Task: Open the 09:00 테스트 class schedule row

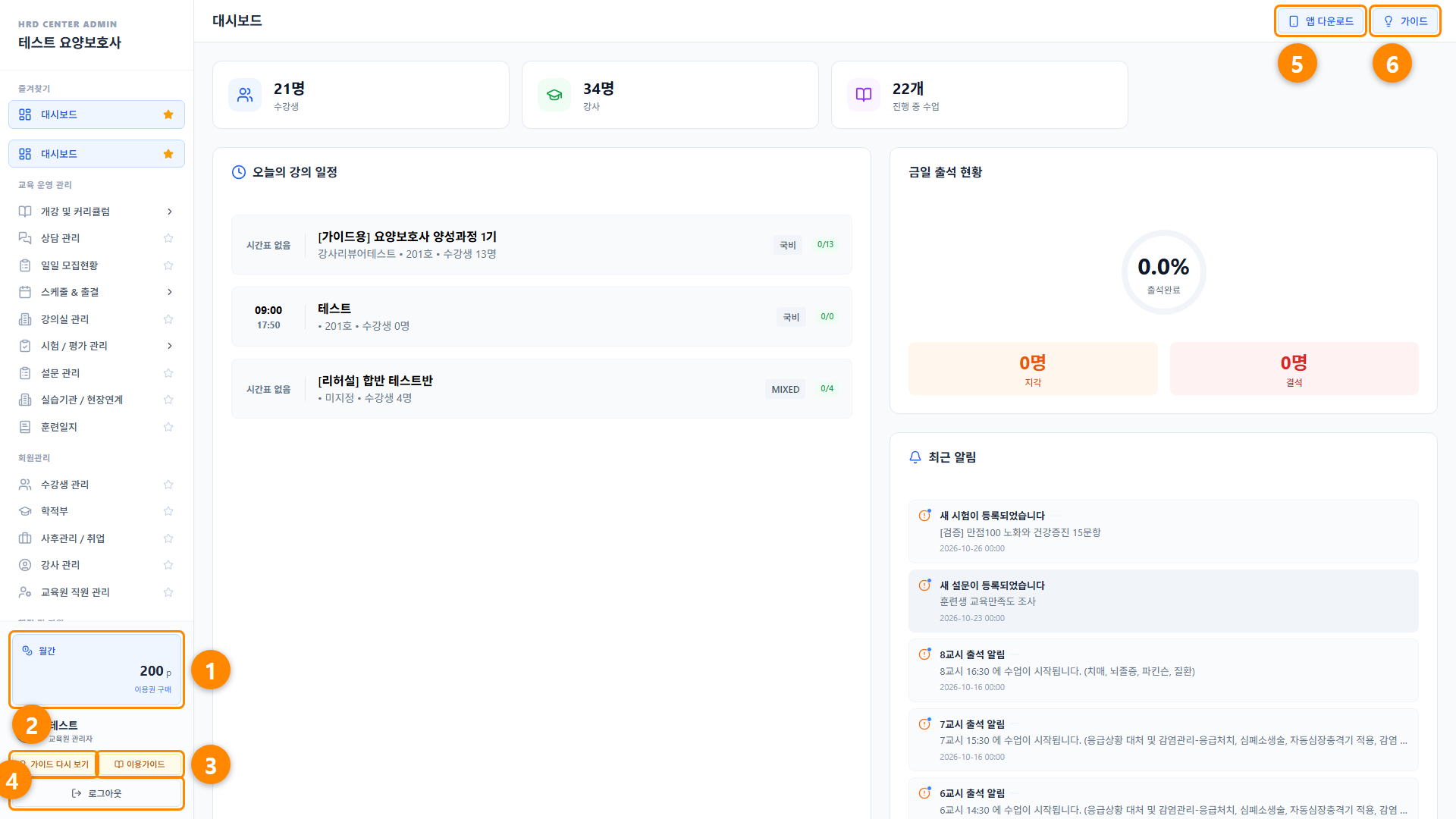Action: click(x=541, y=316)
